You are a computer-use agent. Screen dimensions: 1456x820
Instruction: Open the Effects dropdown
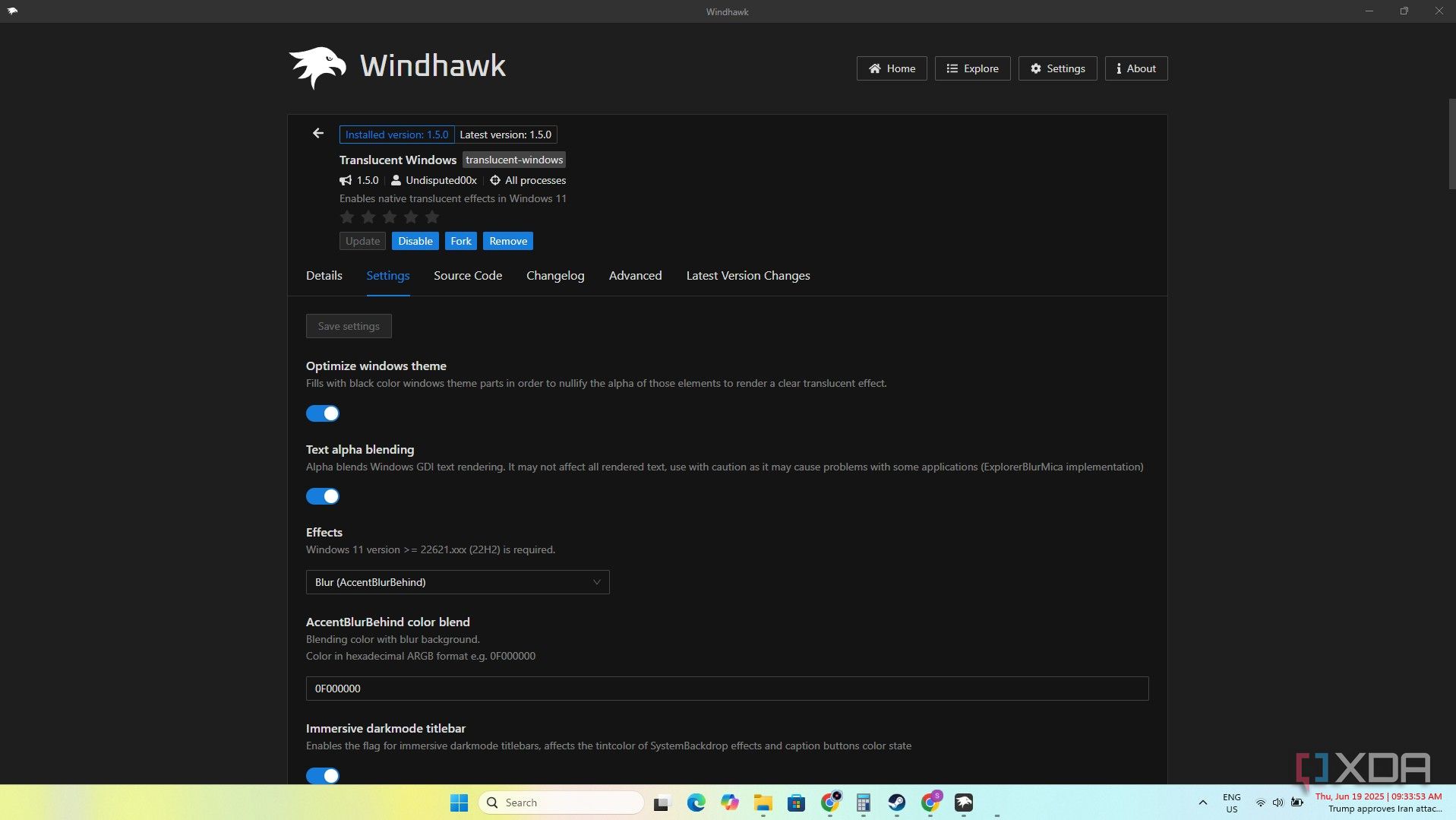457,582
